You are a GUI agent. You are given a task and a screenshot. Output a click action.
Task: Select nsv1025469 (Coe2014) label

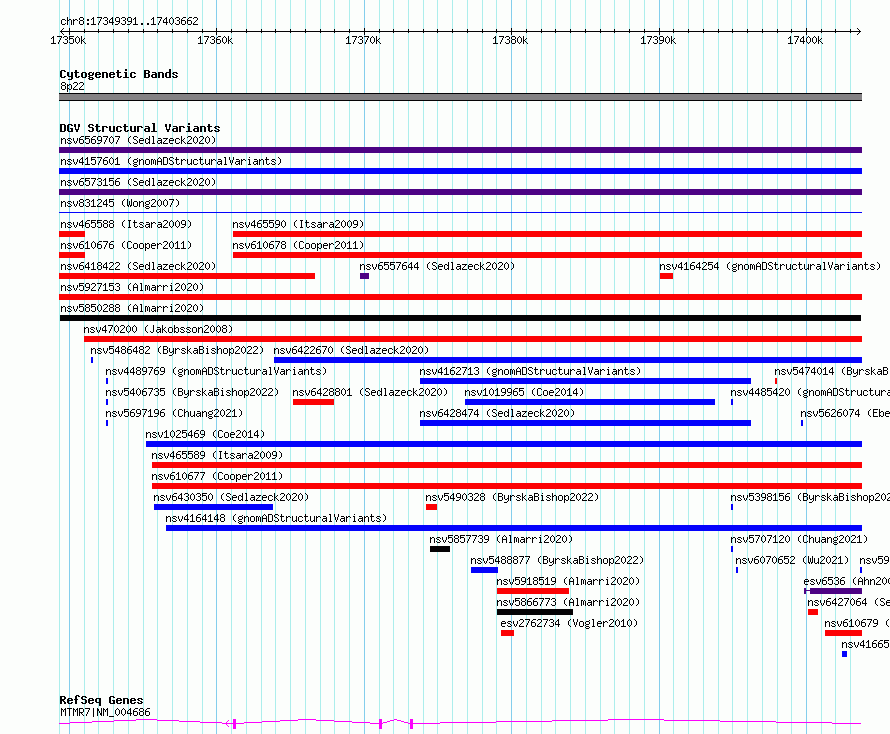pyautogui.click(x=205, y=434)
